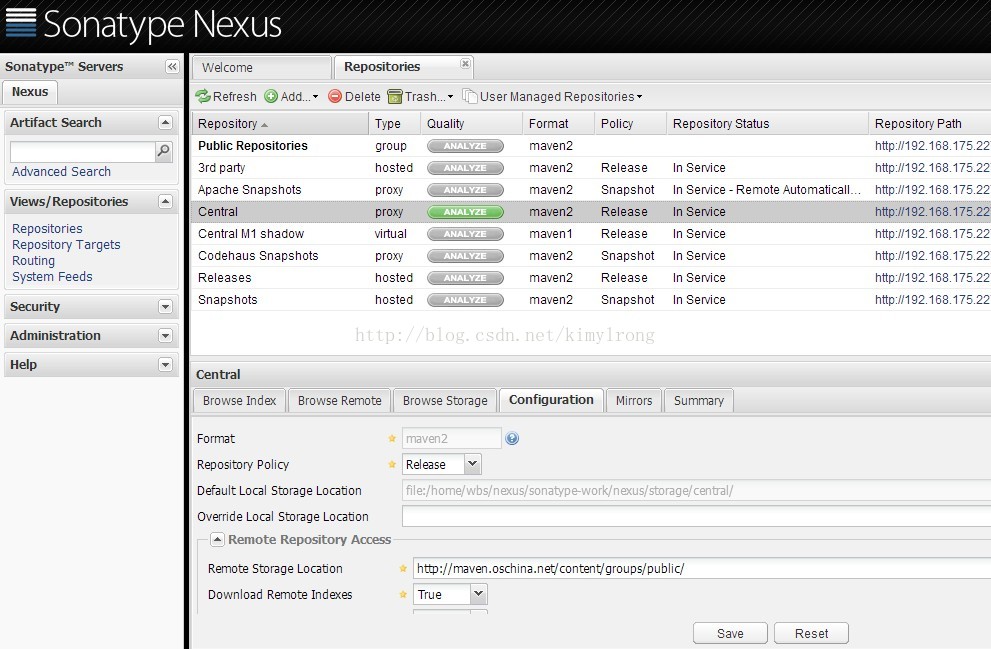
Task: Click the green Analyze button for Central
Action: point(465,212)
